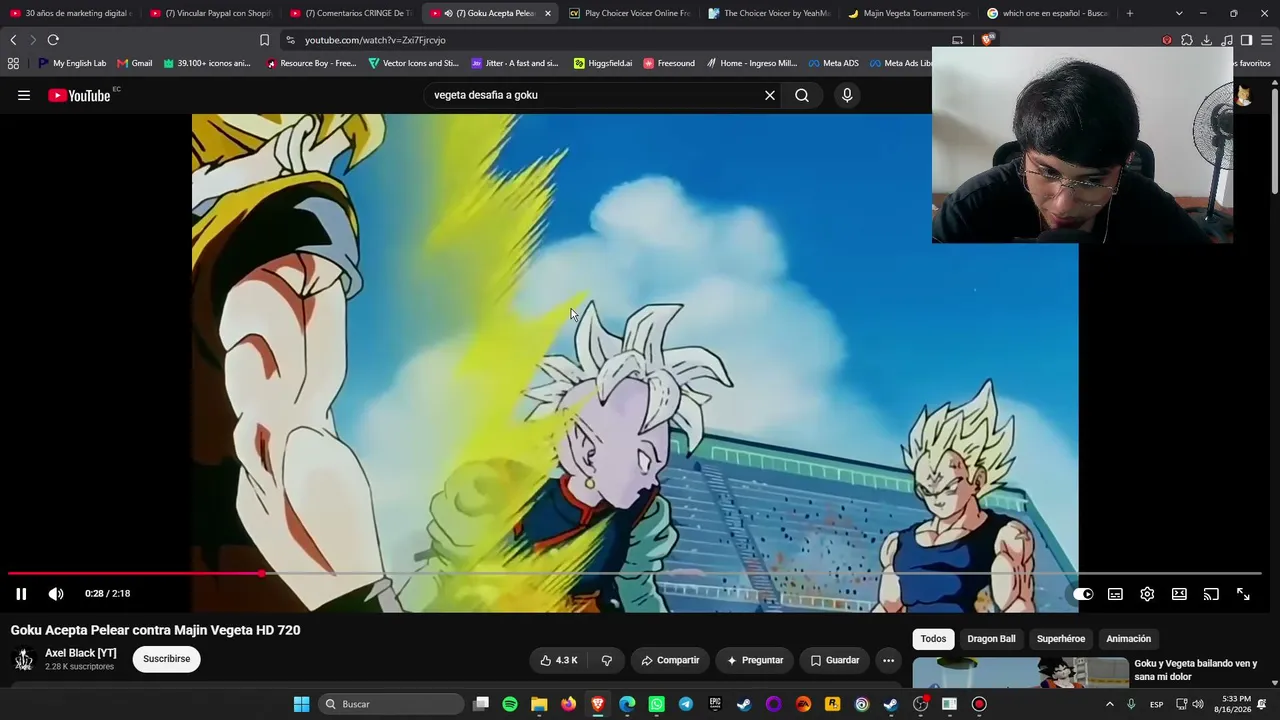This screenshot has width=1280, height=720.
Task: Go back in the browser
Action: (13, 40)
